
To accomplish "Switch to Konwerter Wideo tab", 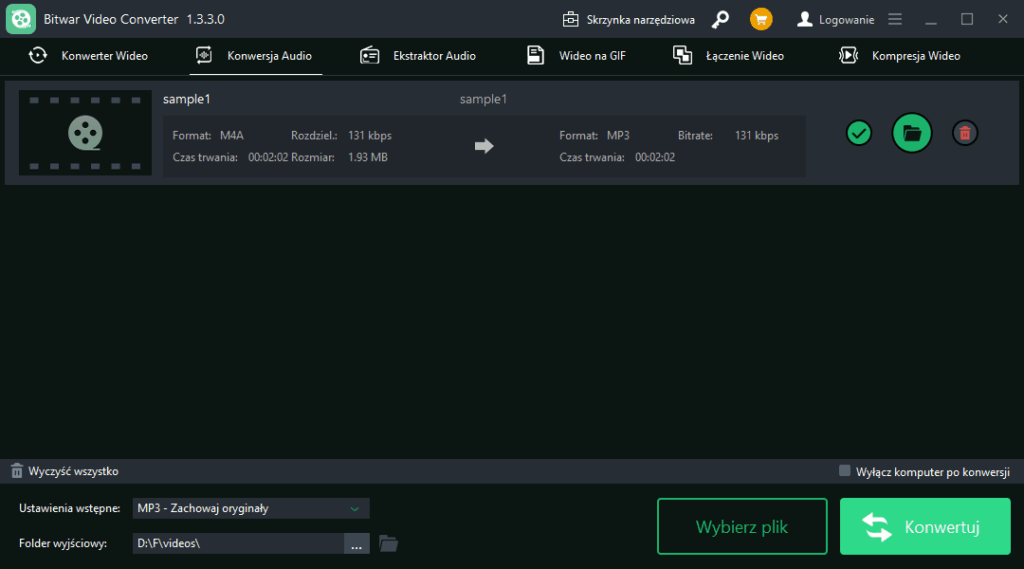I will (x=88, y=56).
